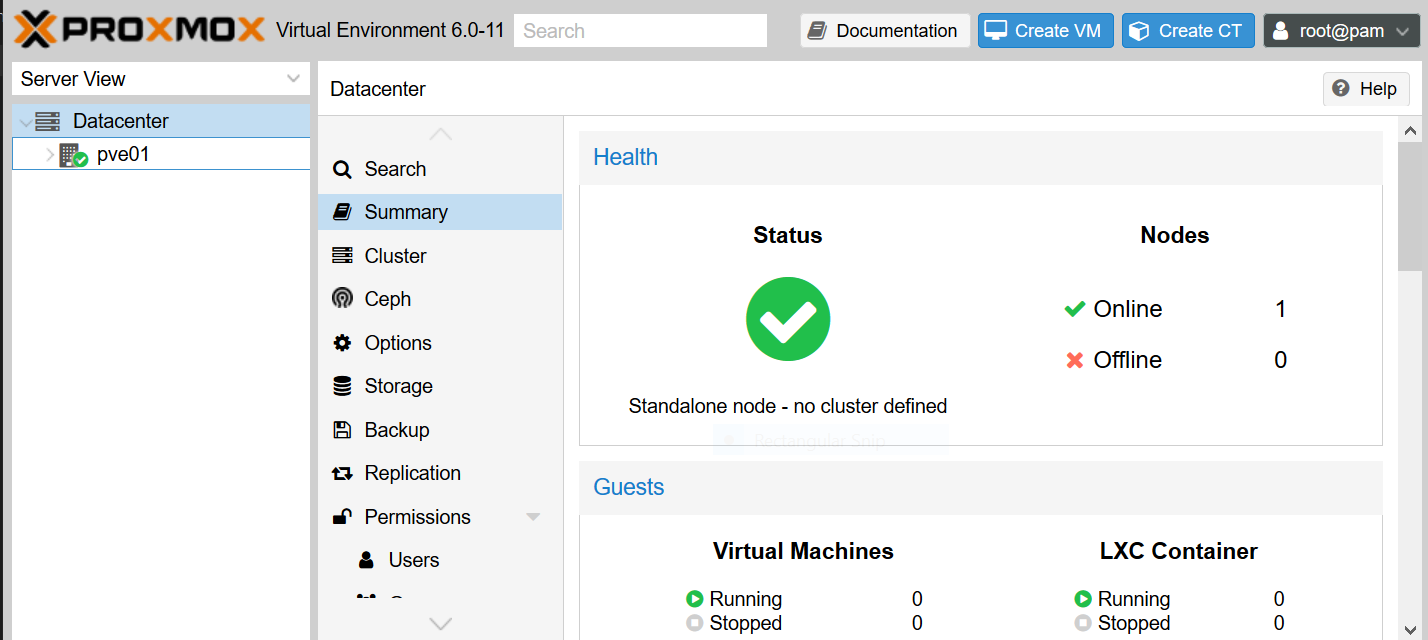Image resolution: width=1428 pixels, height=640 pixels.
Task: Click the Online nodes label
Action: (x=1128, y=309)
